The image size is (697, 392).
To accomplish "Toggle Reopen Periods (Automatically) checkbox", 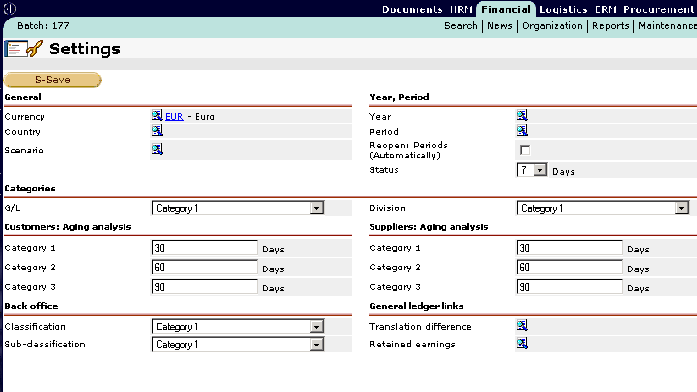I will 525,150.
